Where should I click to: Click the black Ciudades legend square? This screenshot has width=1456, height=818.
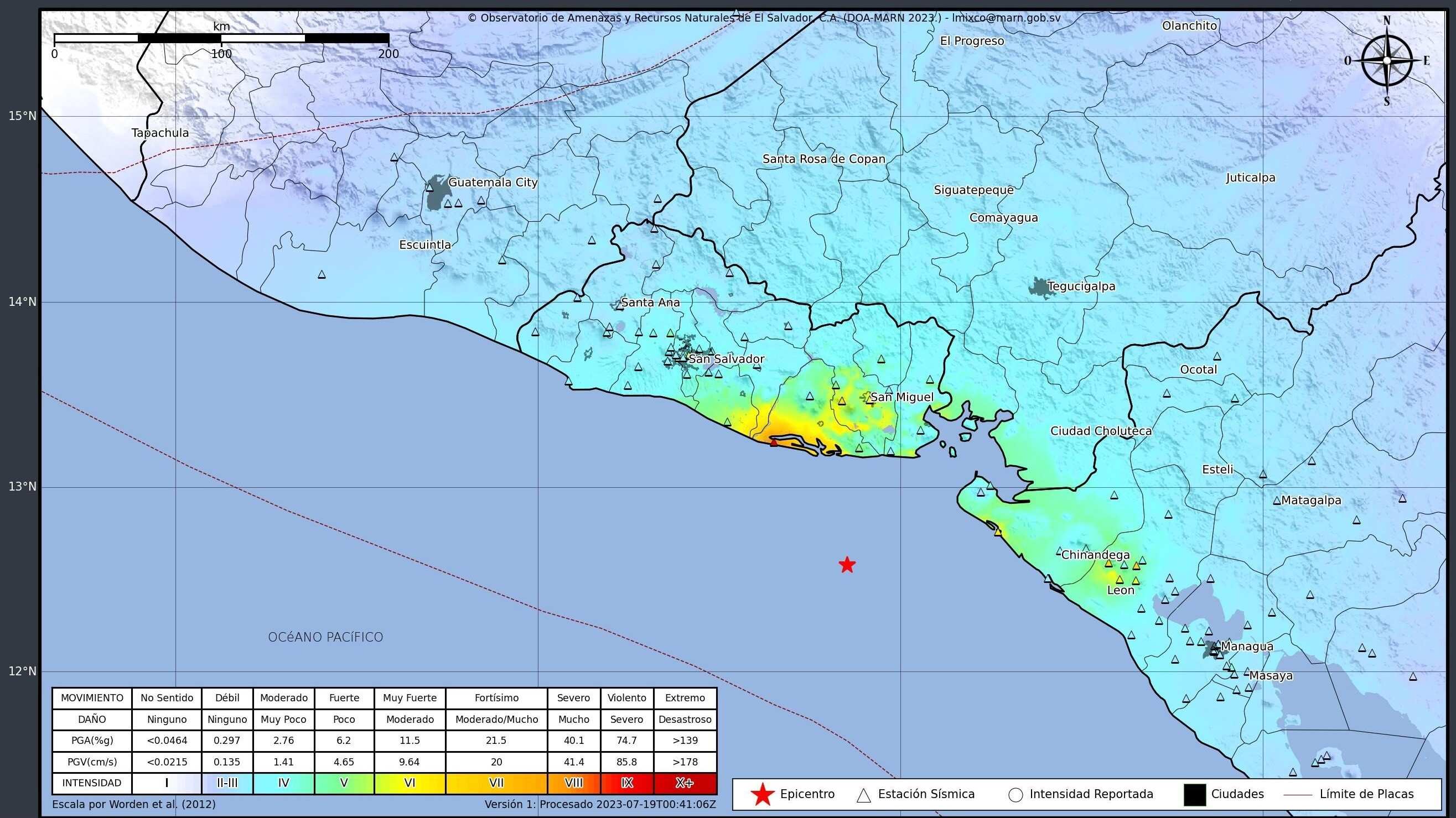[x=1194, y=795]
